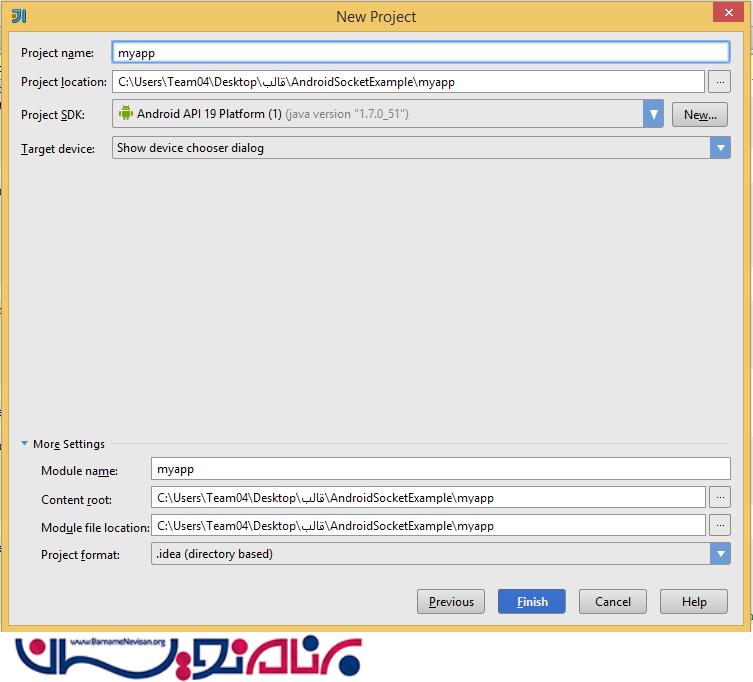The image size is (753, 682).
Task: Collapse the More Settings section
Action: pos(25,444)
